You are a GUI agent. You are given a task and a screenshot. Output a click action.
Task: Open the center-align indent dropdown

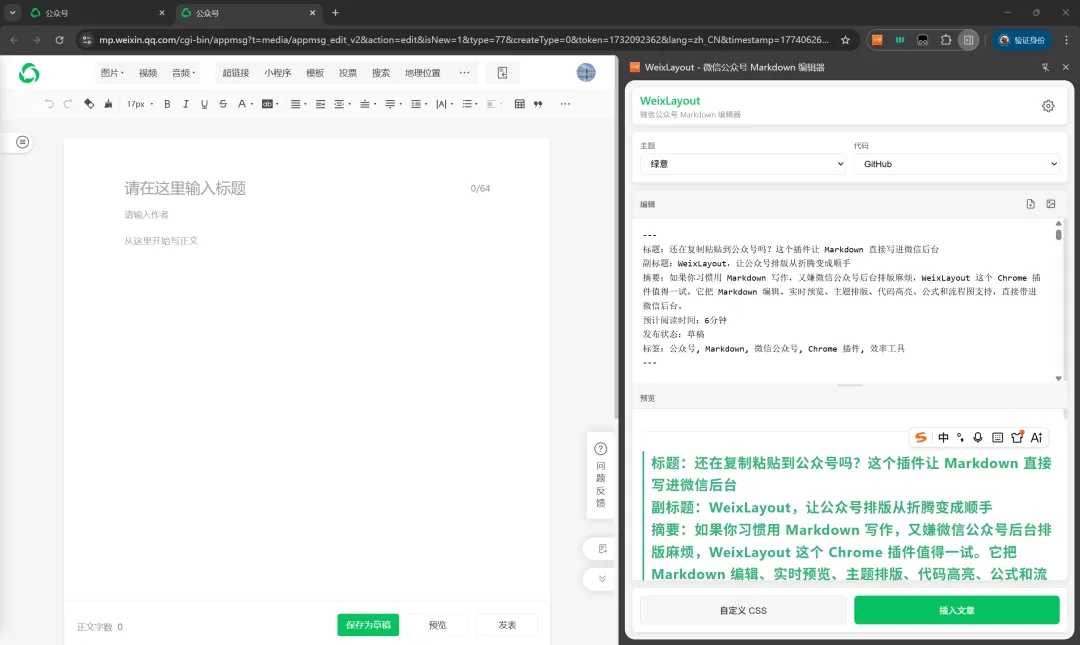[x=342, y=104]
